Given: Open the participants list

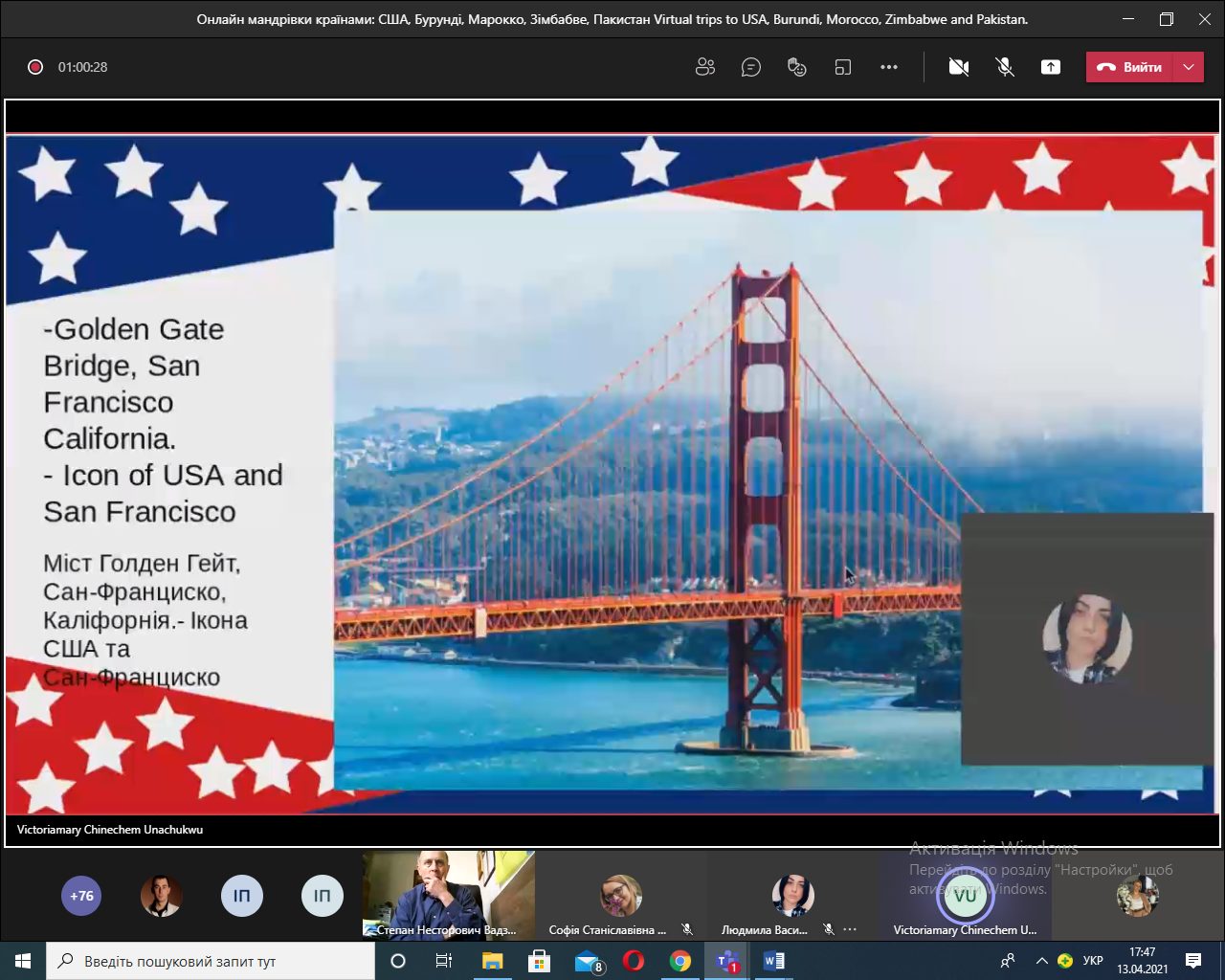Looking at the screenshot, I should tap(705, 67).
